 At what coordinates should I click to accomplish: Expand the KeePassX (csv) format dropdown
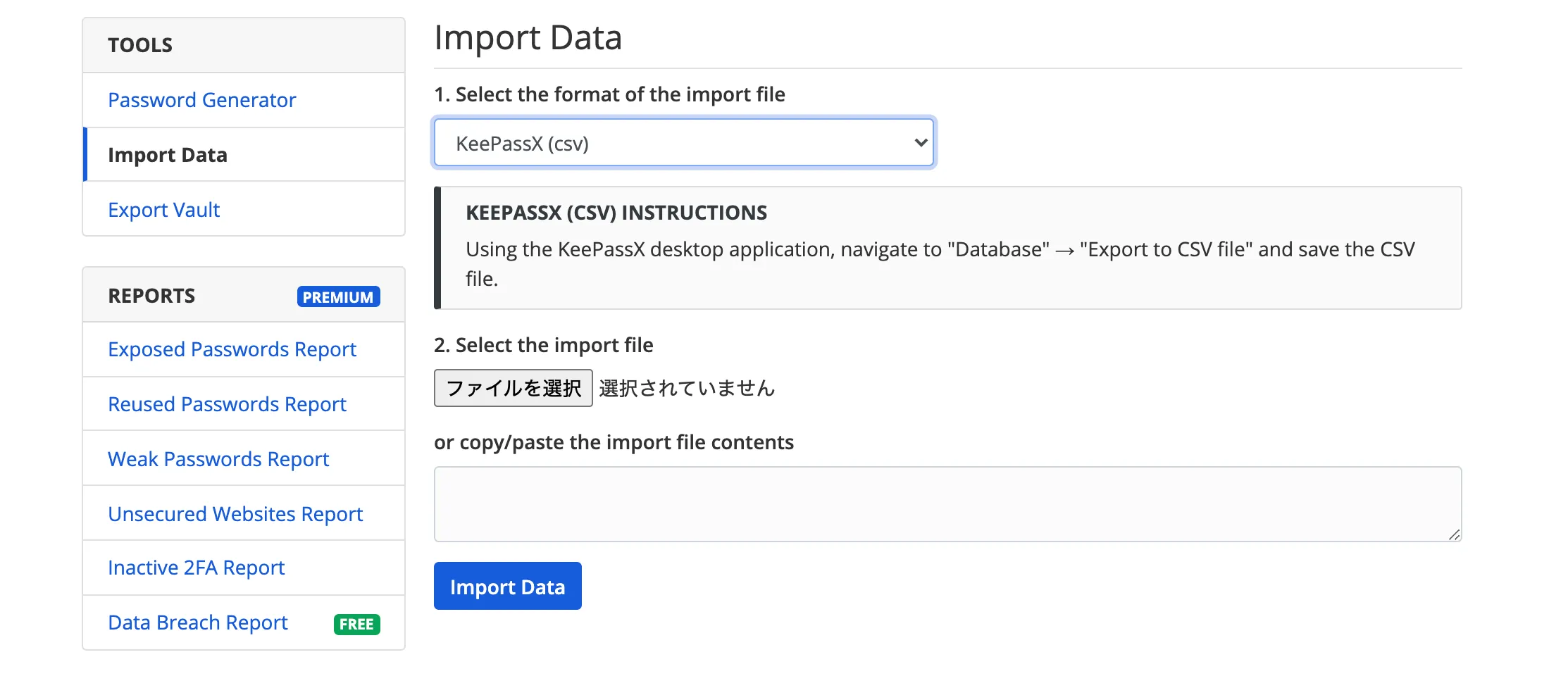684,143
